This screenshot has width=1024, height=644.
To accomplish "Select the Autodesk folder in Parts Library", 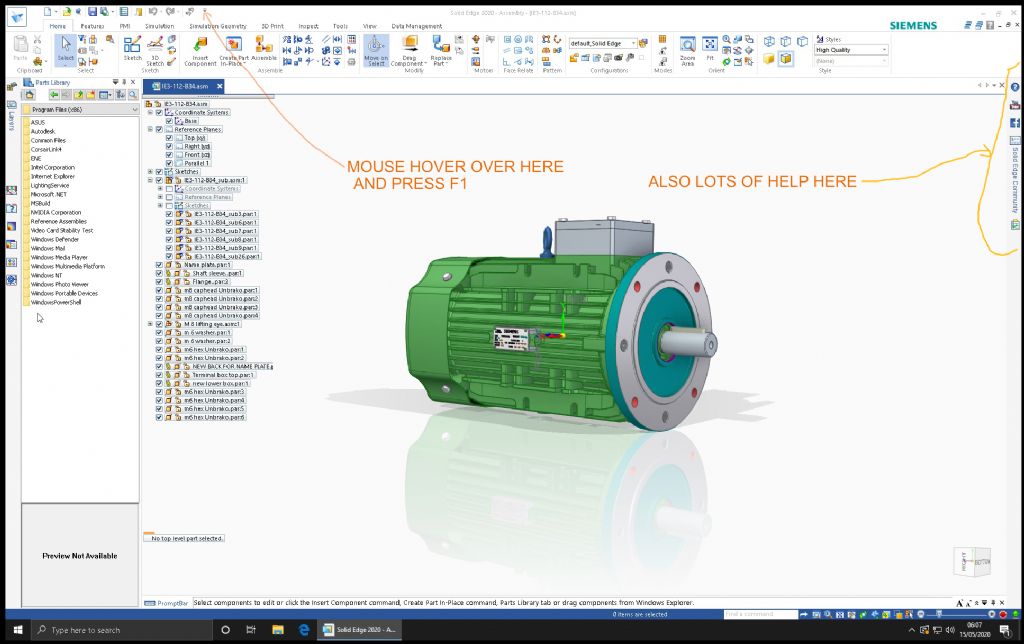I will pyautogui.click(x=43, y=131).
